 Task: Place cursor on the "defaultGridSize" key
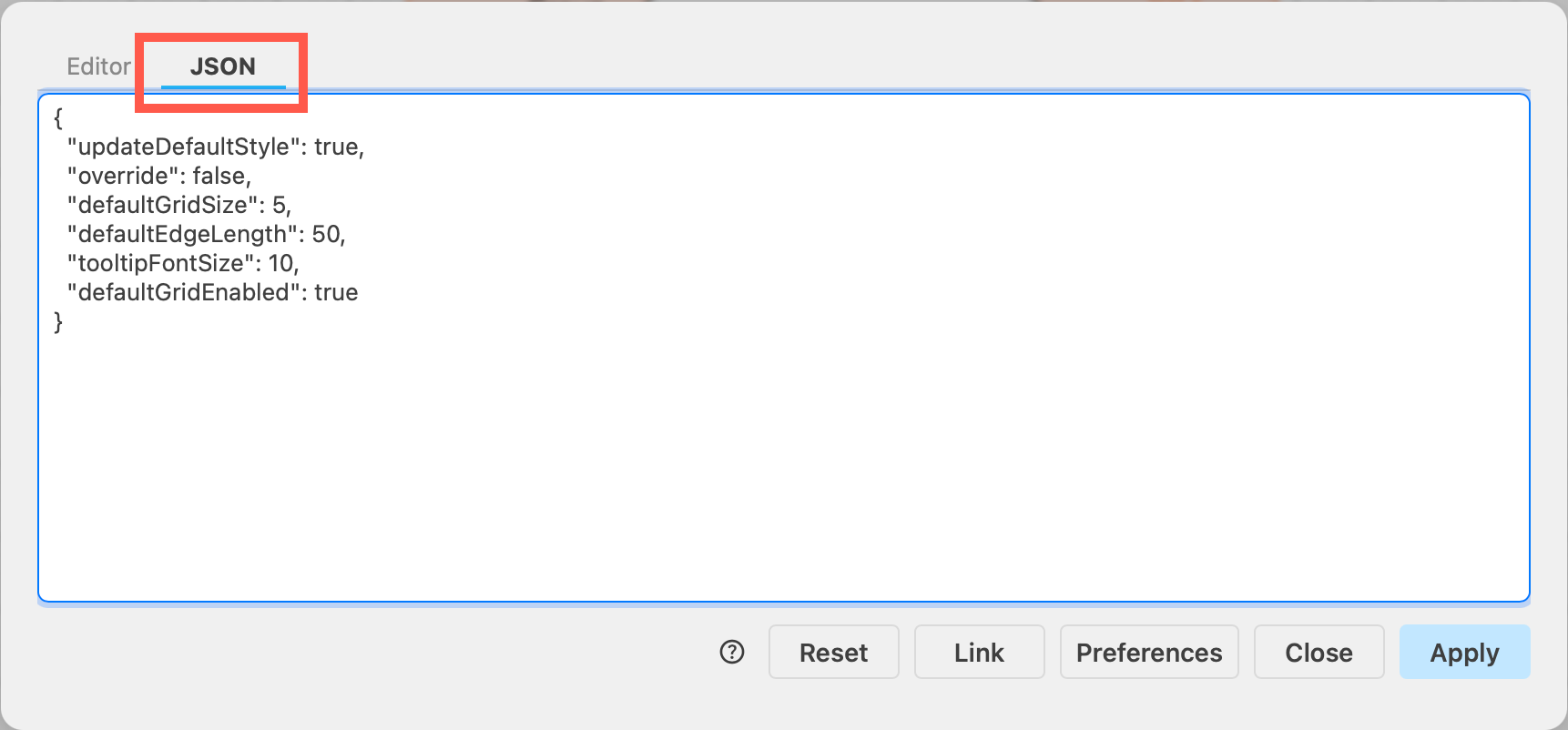point(163,205)
